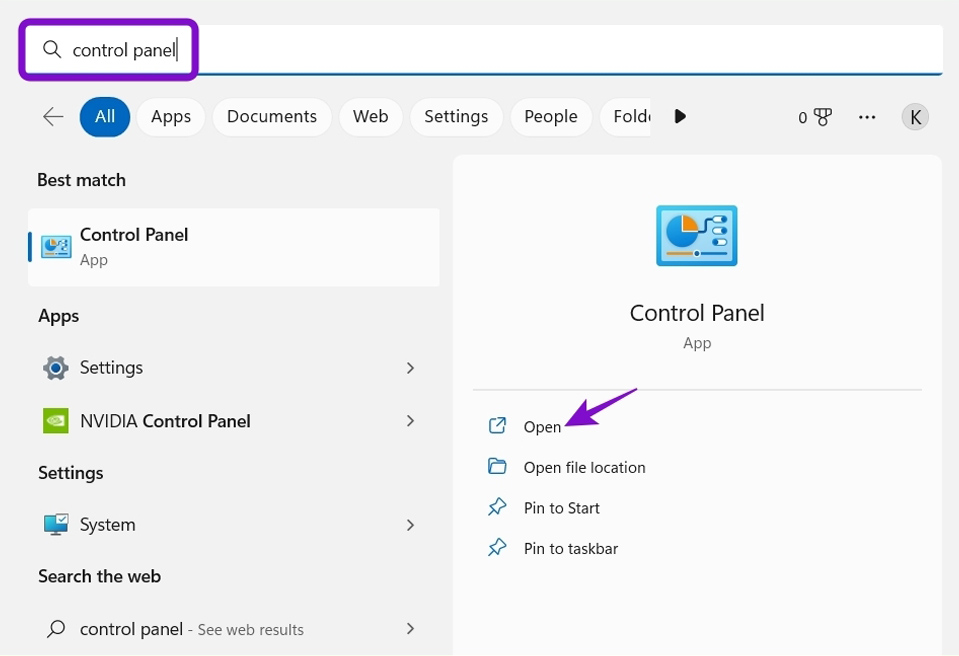
Task: Click the large Control Panel icon
Action: [697, 236]
